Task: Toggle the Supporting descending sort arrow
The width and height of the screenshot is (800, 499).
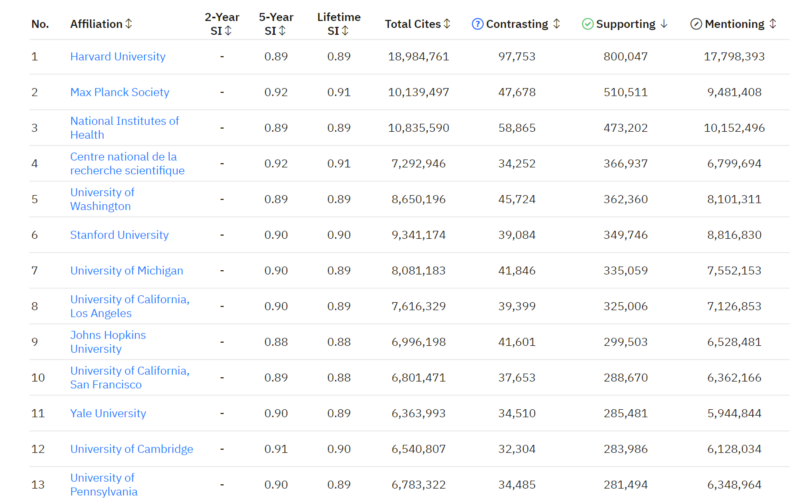Action: (664, 24)
